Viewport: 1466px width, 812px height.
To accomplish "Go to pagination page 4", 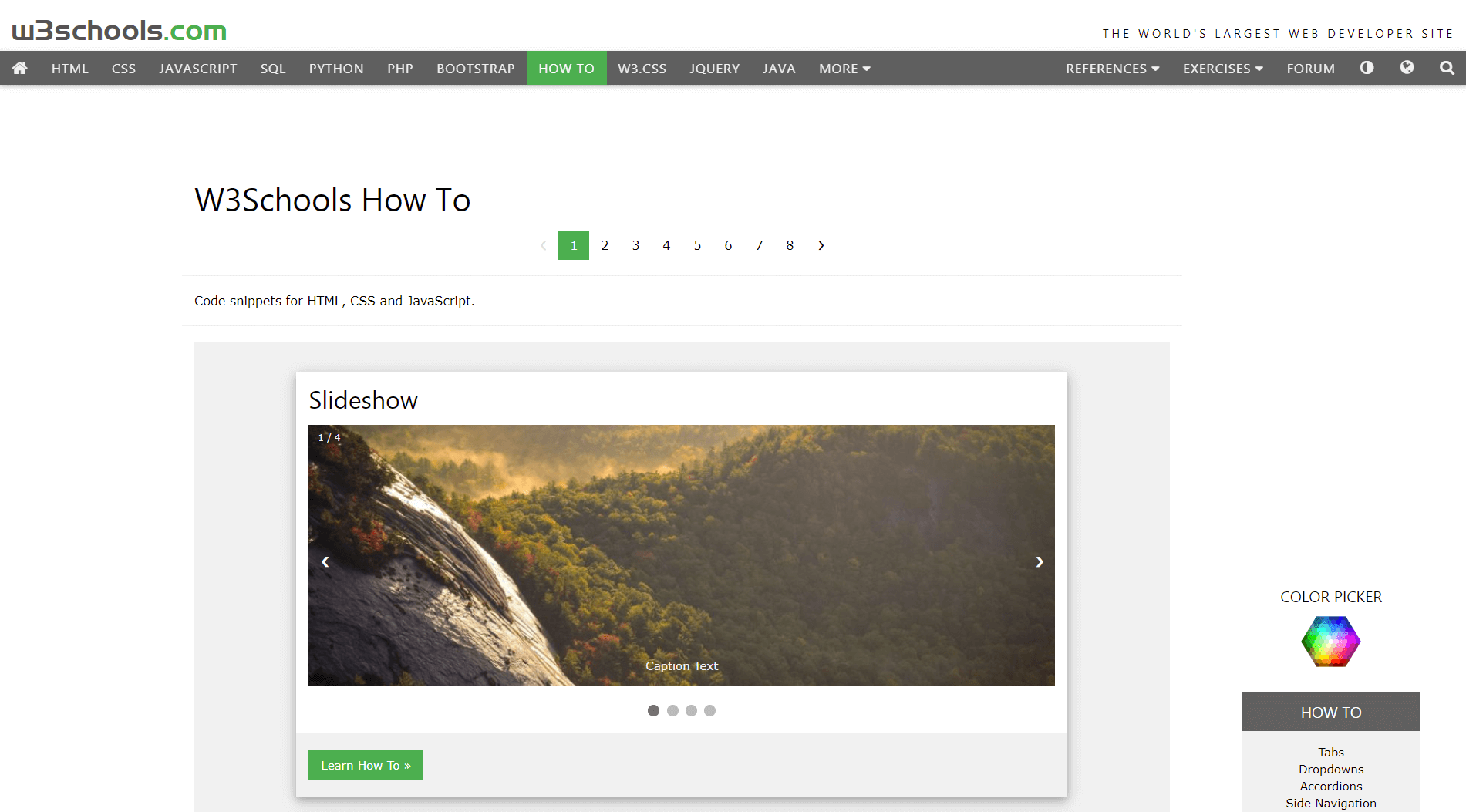I will click(666, 245).
